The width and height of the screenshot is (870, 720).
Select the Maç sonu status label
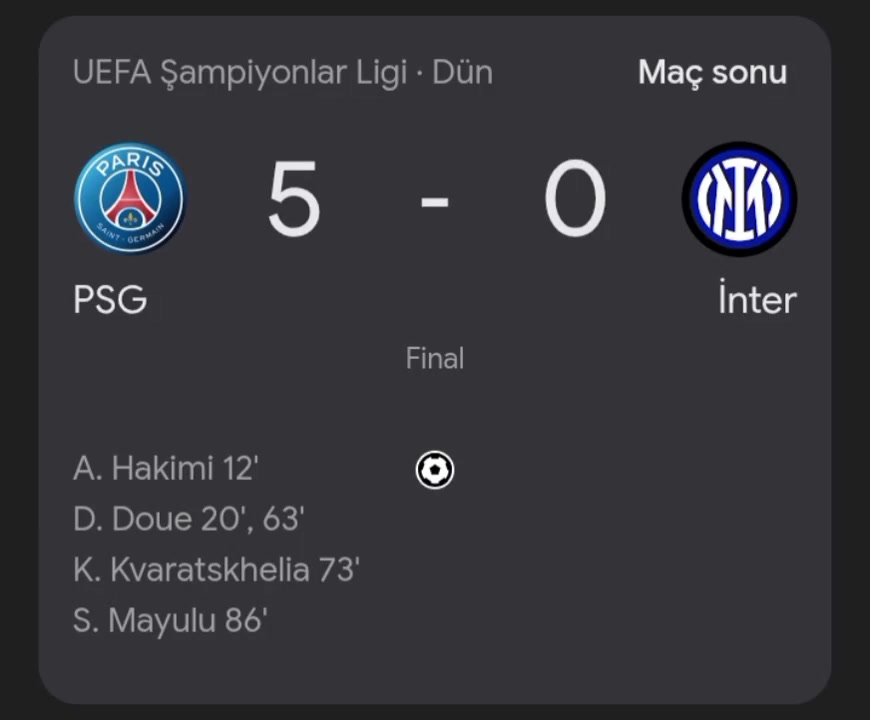712,72
